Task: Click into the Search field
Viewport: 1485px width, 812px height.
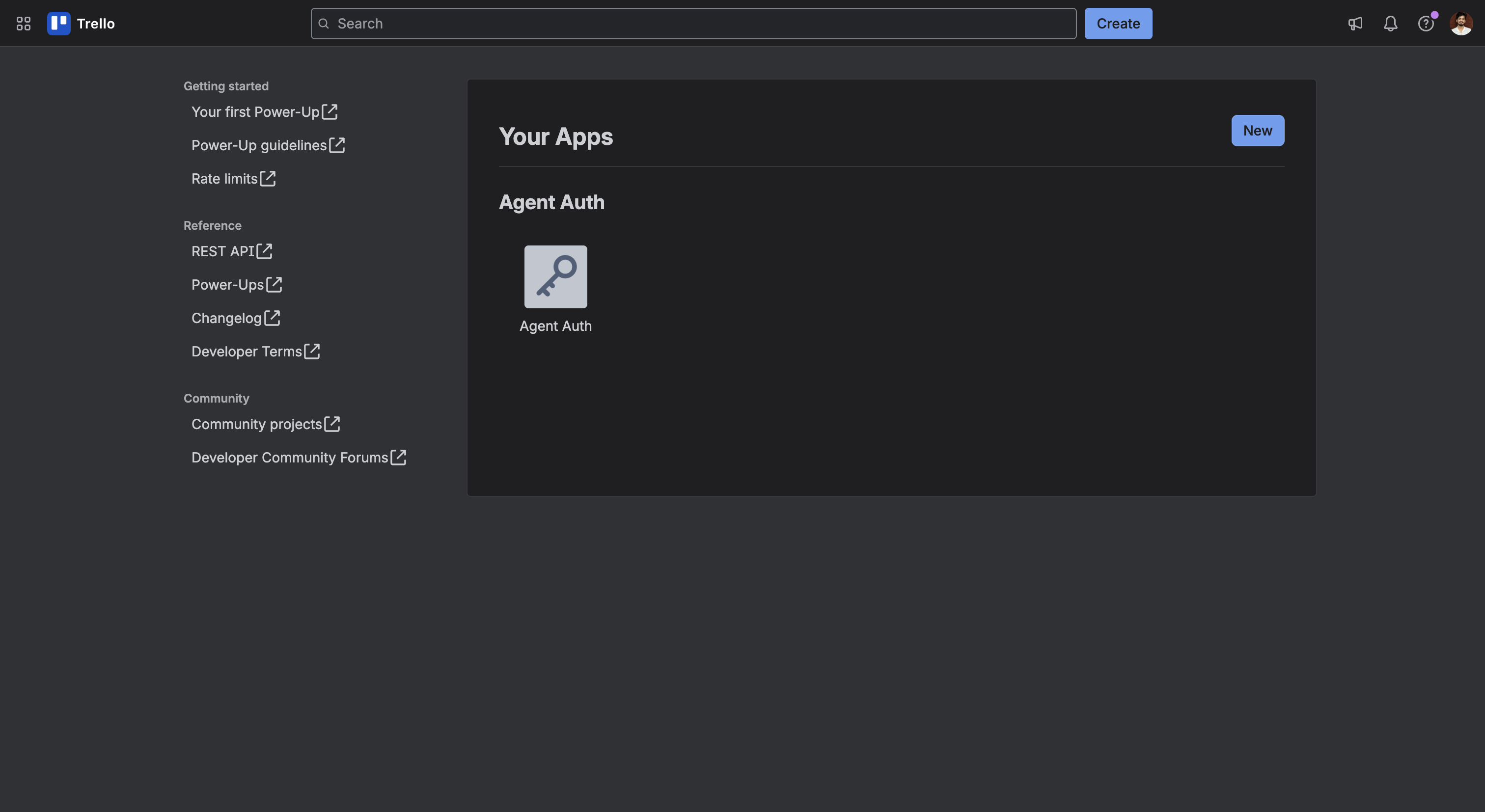Action: click(x=693, y=24)
